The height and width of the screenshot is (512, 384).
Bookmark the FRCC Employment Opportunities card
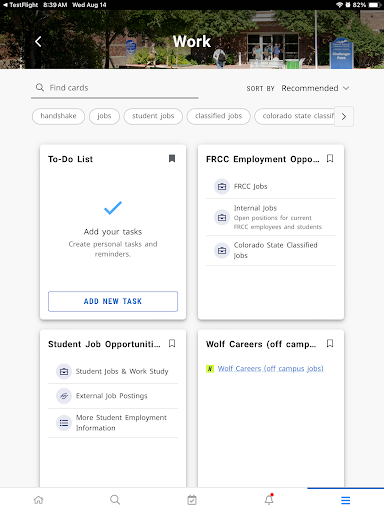(x=330, y=158)
